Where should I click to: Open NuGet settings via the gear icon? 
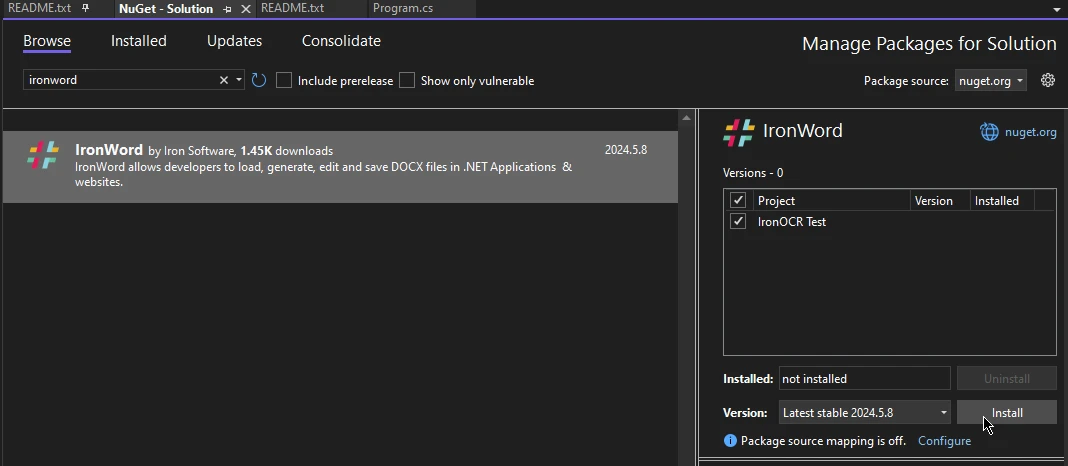[1048, 80]
